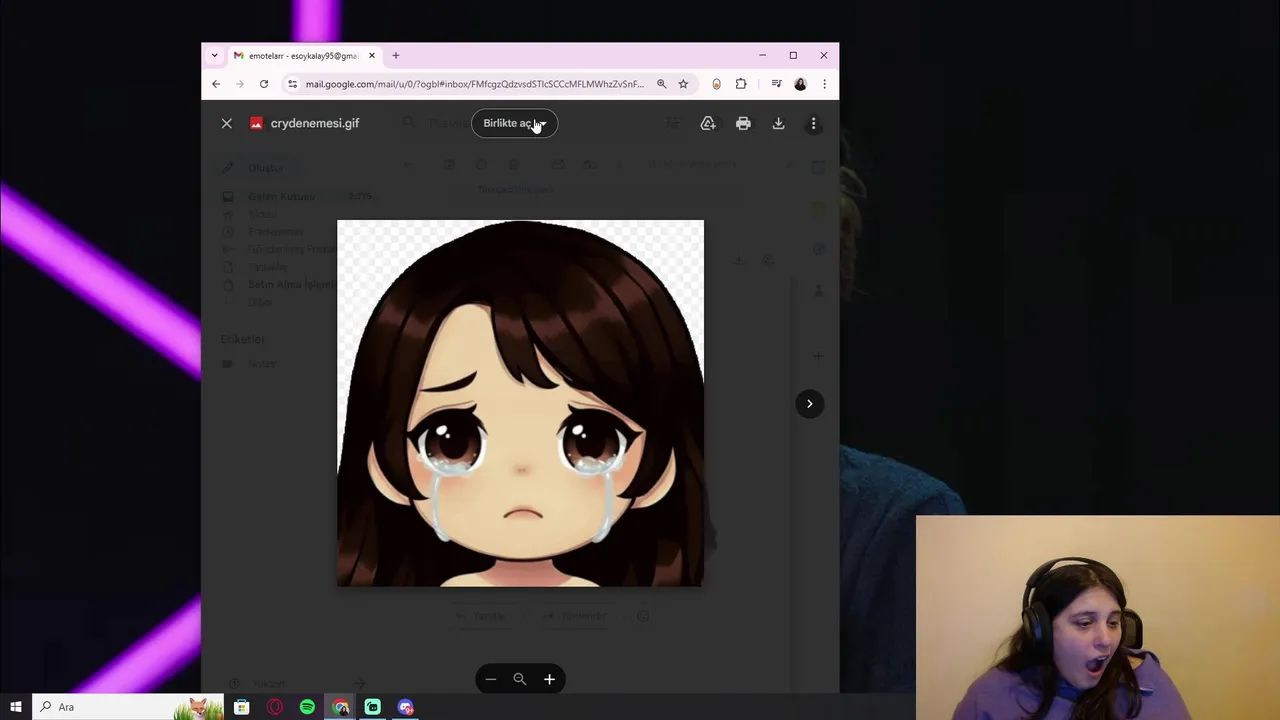Image resolution: width=1280 pixels, height=720 pixels.
Task: Open the Birlikte aç dropdown
Action: [x=514, y=123]
